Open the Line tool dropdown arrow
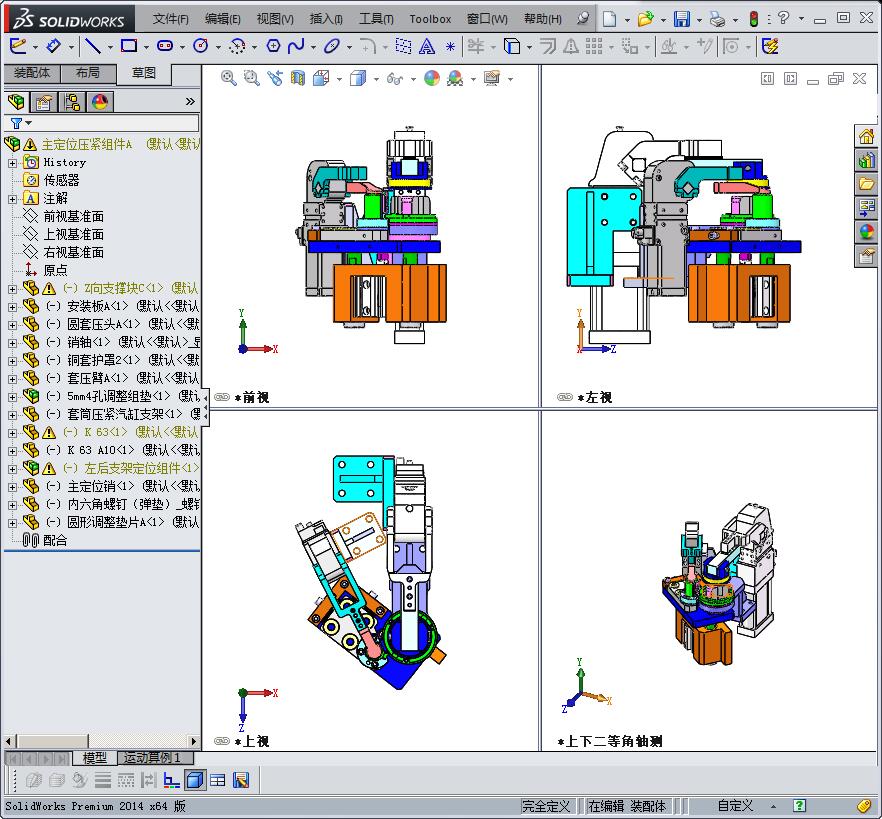Viewport: 882px width, 819px height. (x=110, y=47)
